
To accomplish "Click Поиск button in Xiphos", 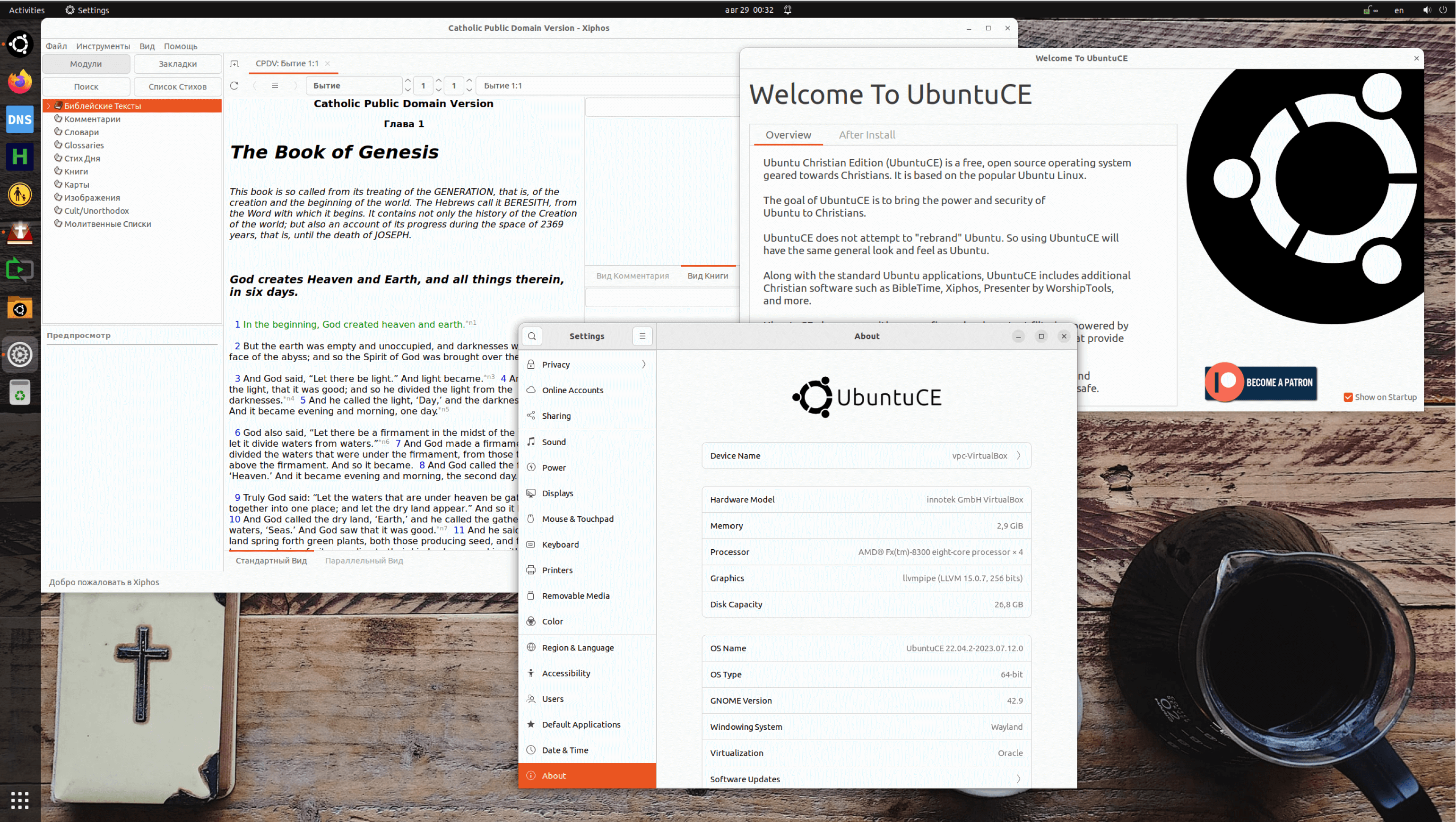I will (x=86, y=86).
